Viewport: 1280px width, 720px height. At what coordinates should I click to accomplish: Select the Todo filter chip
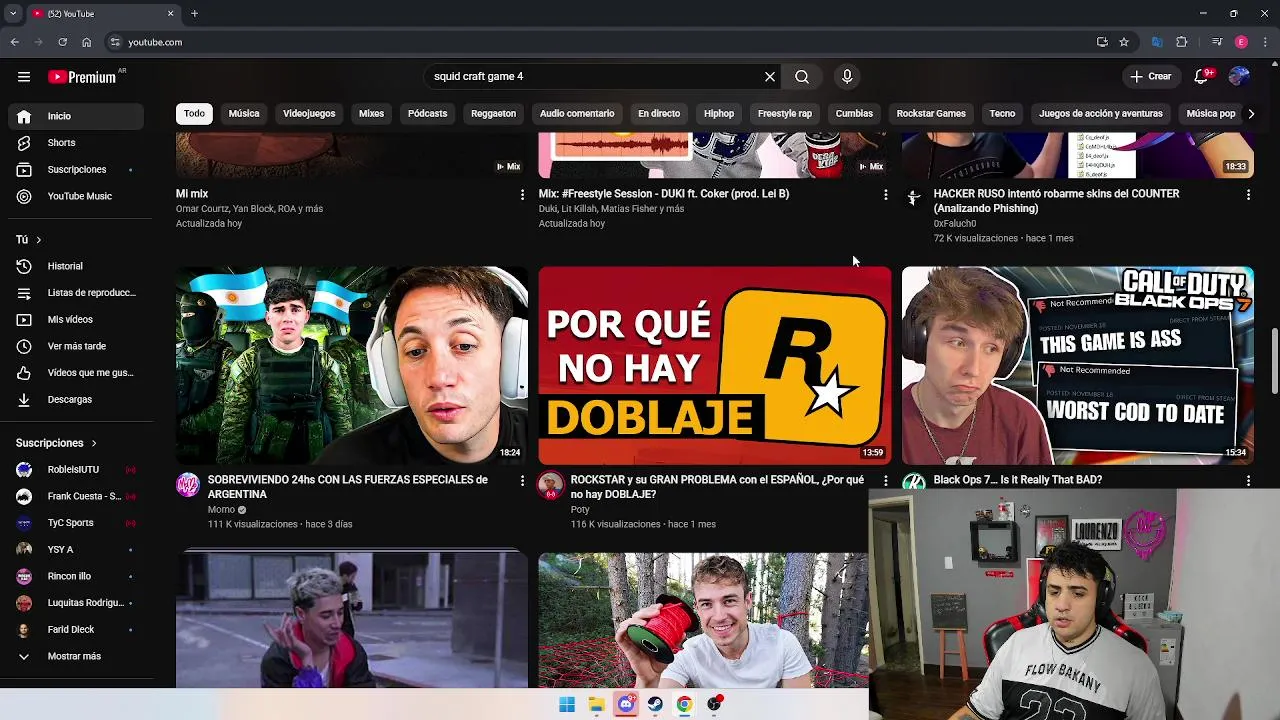(194, 113)
